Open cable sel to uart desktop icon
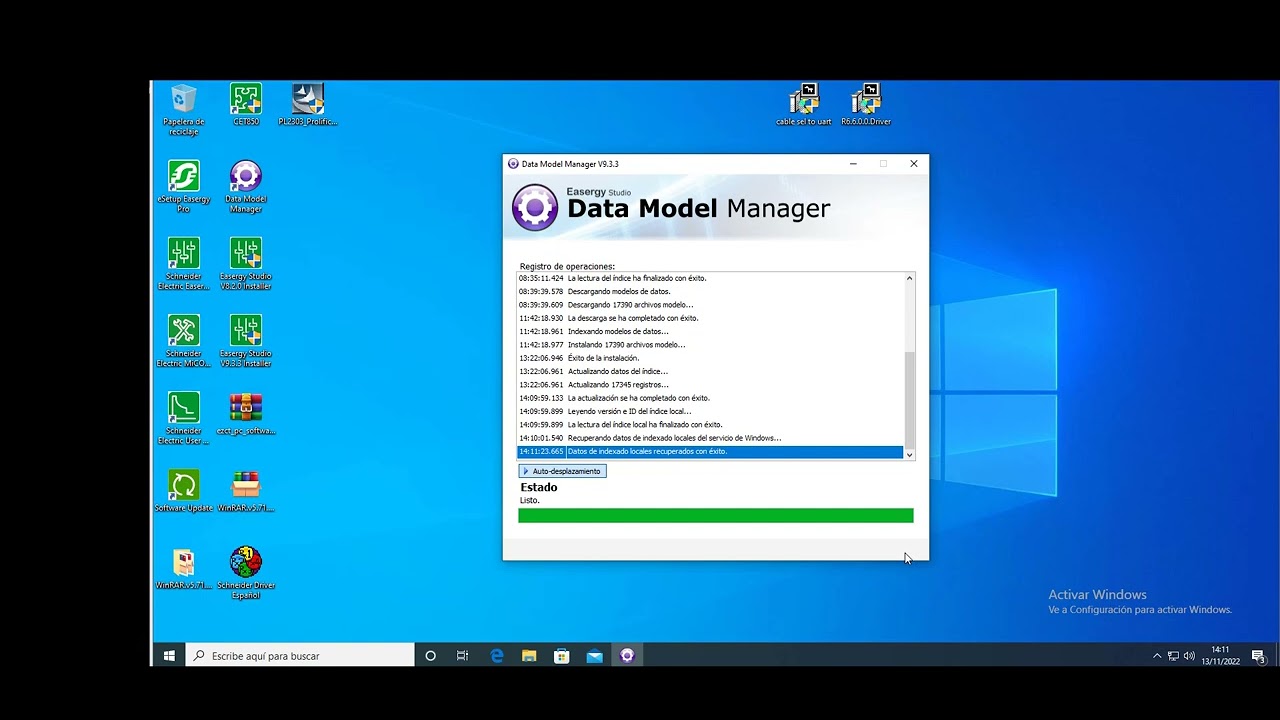The width and height of the screenshot is (1280, 720). coord(804,104)
